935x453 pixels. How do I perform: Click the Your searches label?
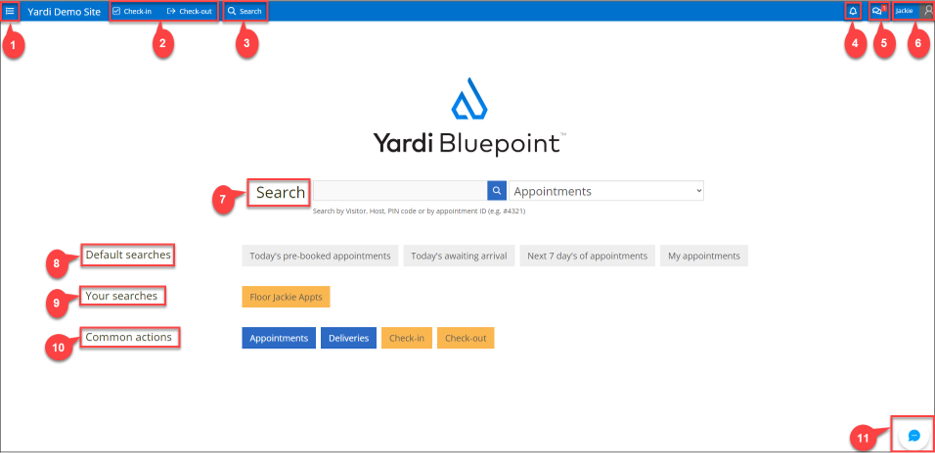point(122,296)
